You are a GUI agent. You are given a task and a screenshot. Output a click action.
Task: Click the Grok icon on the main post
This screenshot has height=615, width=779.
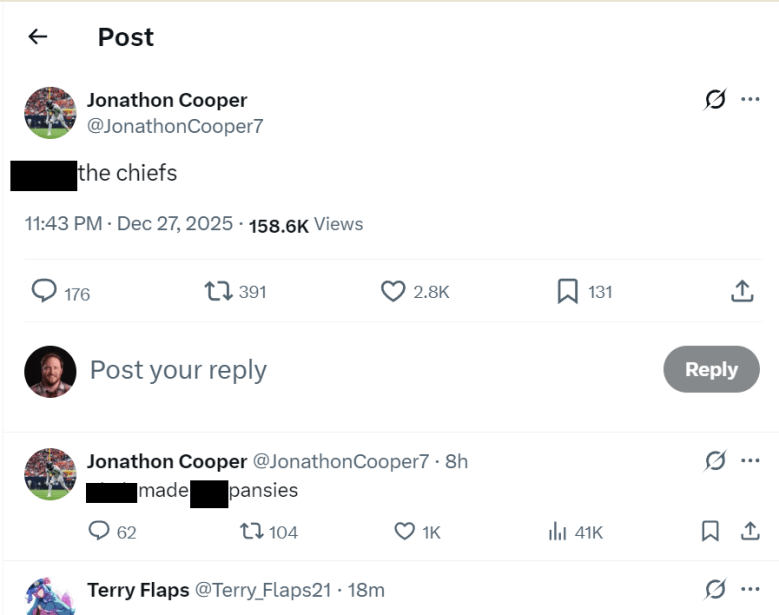[715, 99]
